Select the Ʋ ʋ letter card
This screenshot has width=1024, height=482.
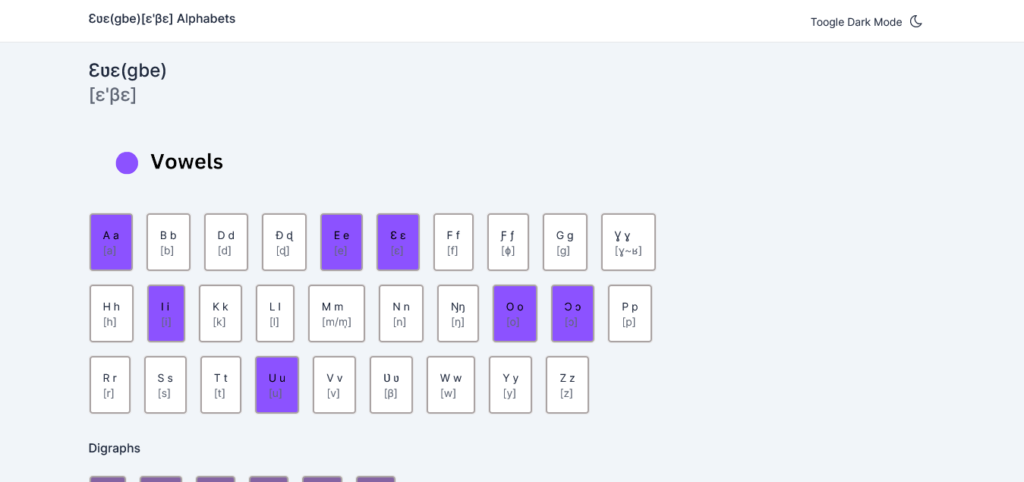[x=391, y=385]
